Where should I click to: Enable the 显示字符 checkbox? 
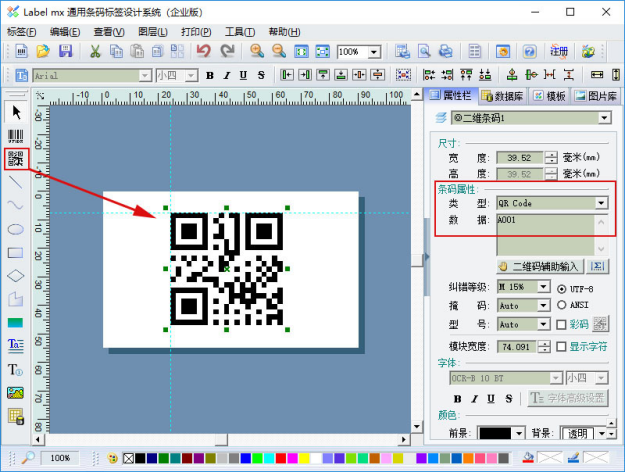coord(561,346)
